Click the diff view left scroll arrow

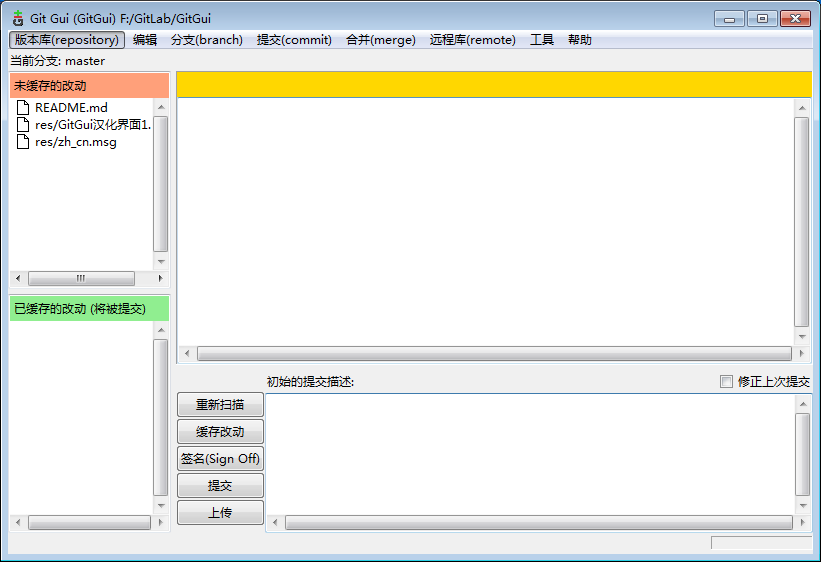coord(187,354)
